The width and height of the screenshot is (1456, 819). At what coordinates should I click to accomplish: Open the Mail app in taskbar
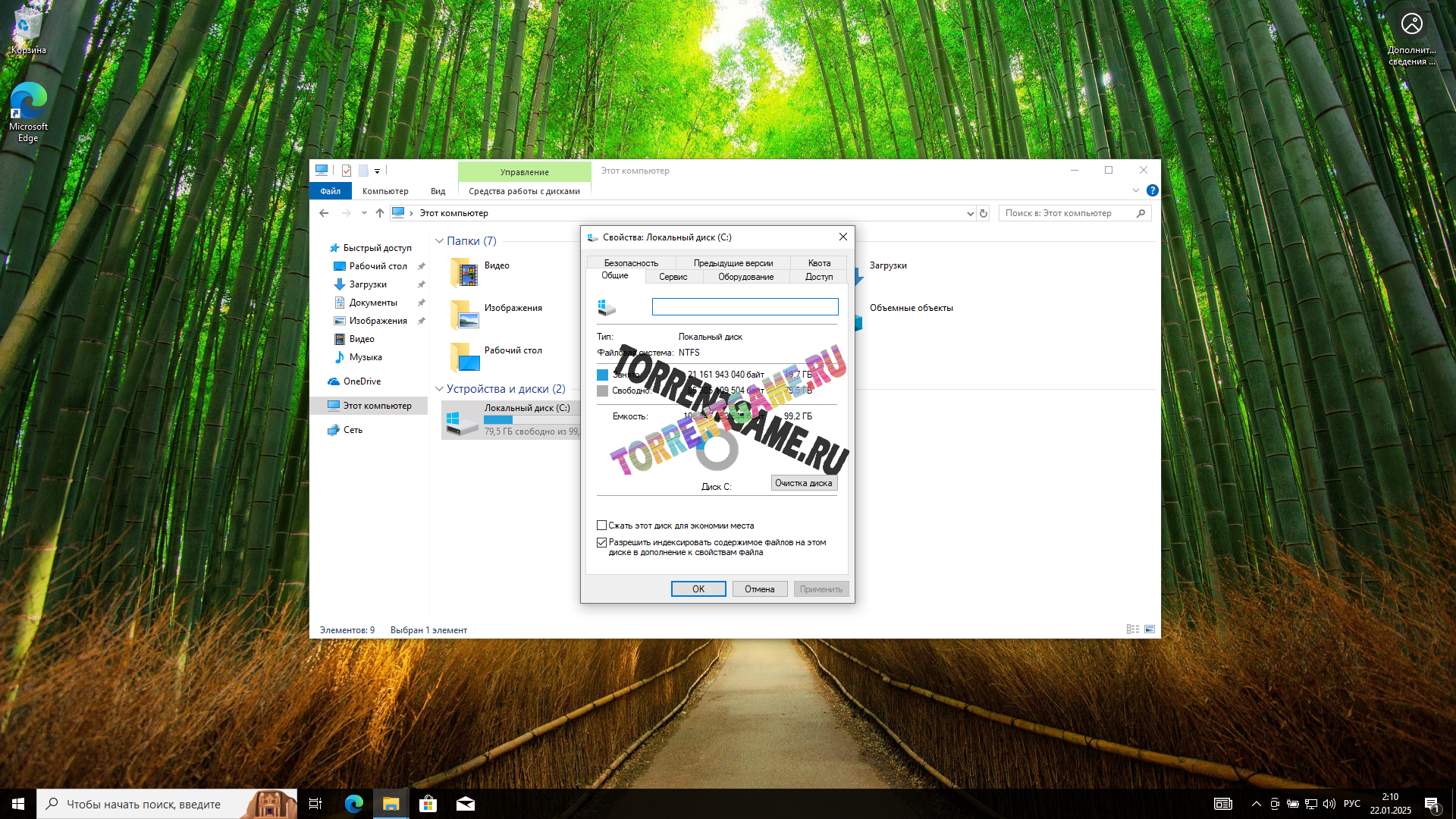(x=465, y=804)
